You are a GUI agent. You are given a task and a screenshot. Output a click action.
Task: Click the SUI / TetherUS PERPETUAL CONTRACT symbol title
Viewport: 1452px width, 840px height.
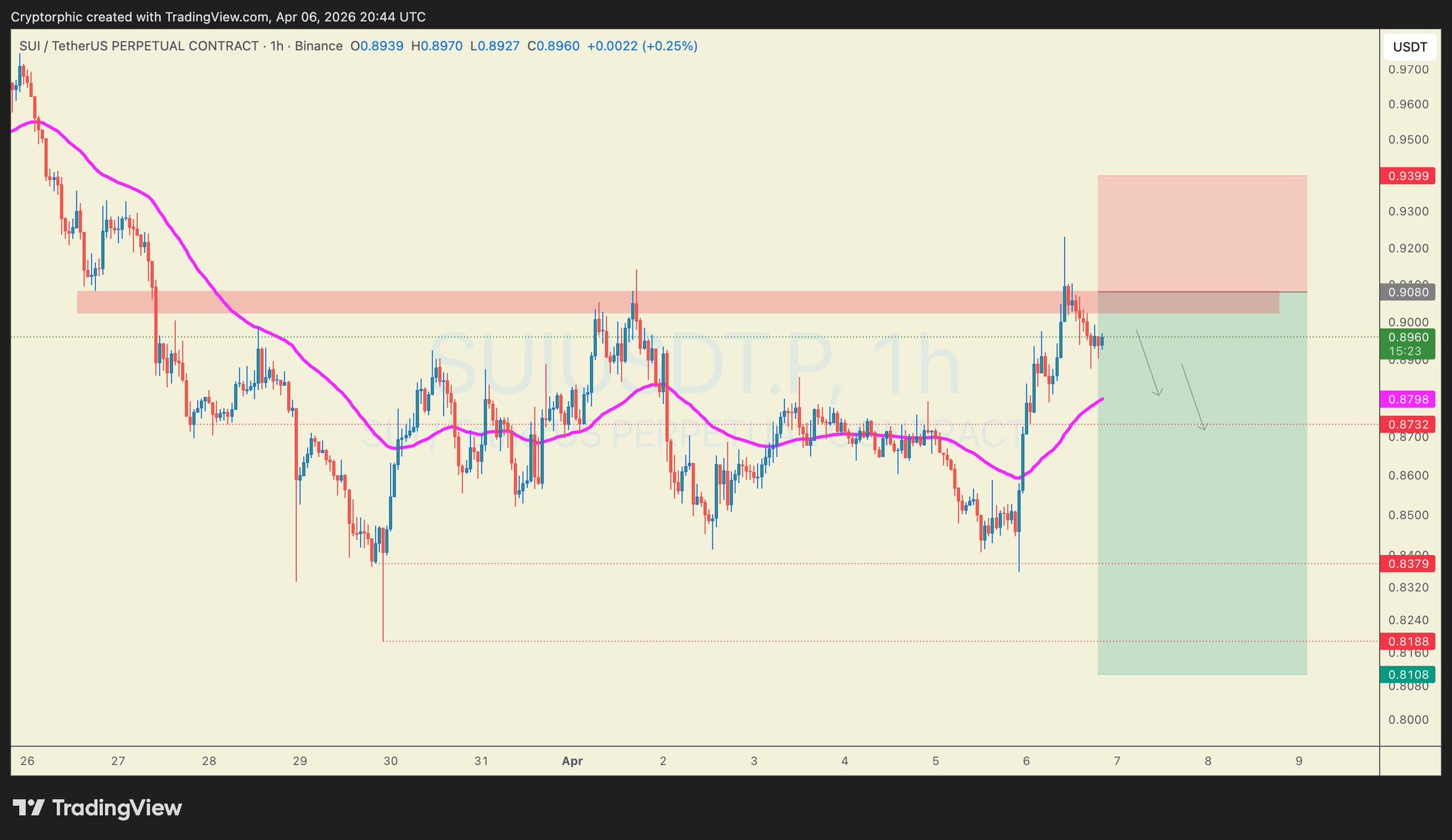point(139,46)
